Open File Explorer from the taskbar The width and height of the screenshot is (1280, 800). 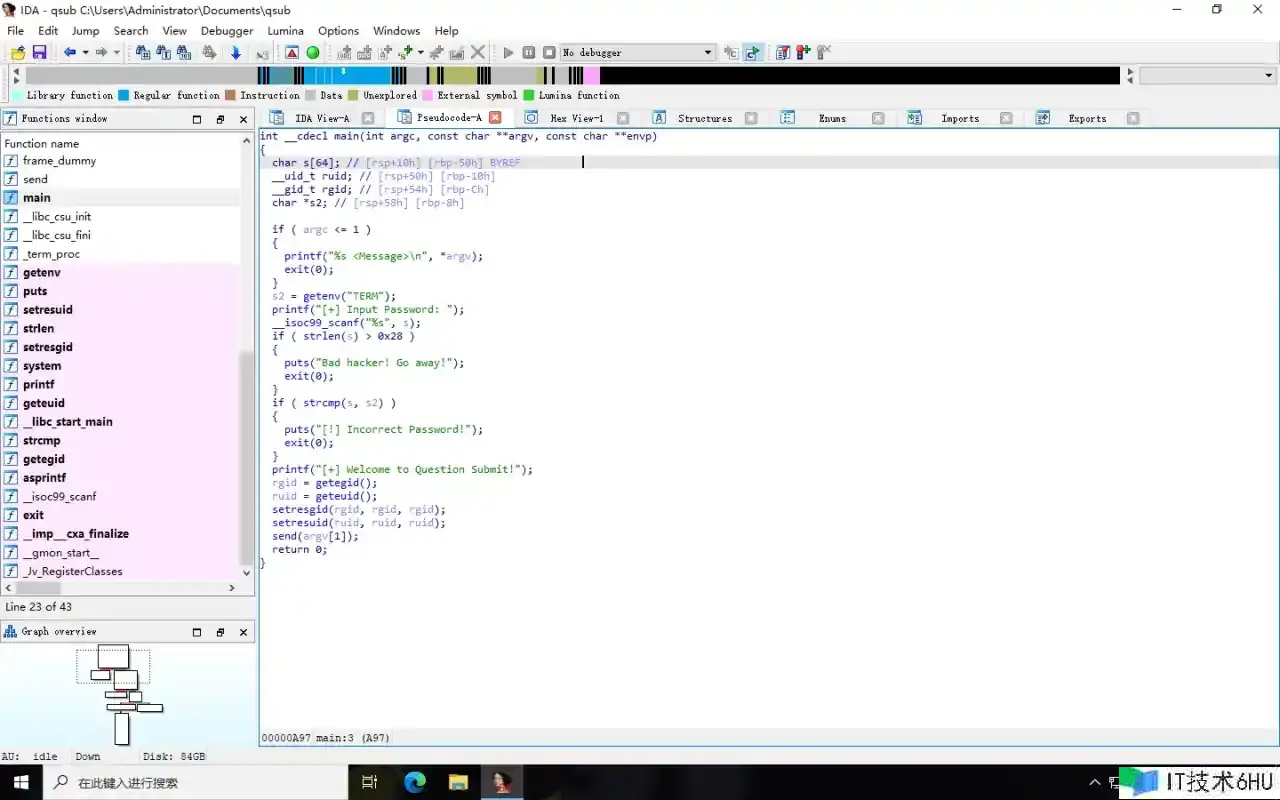[x=458, y=782]
